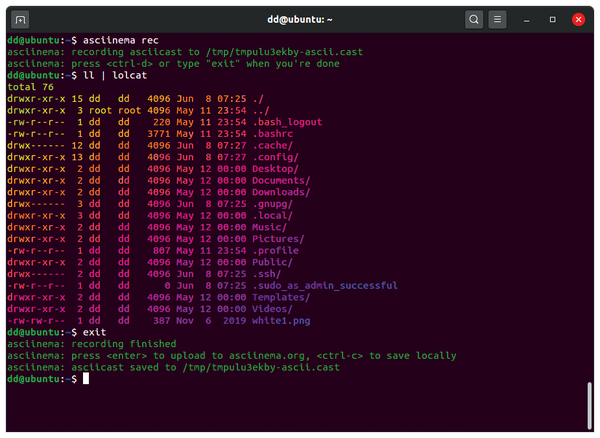Open the terminal search tool
600x438 pixels.
point(474,20)
